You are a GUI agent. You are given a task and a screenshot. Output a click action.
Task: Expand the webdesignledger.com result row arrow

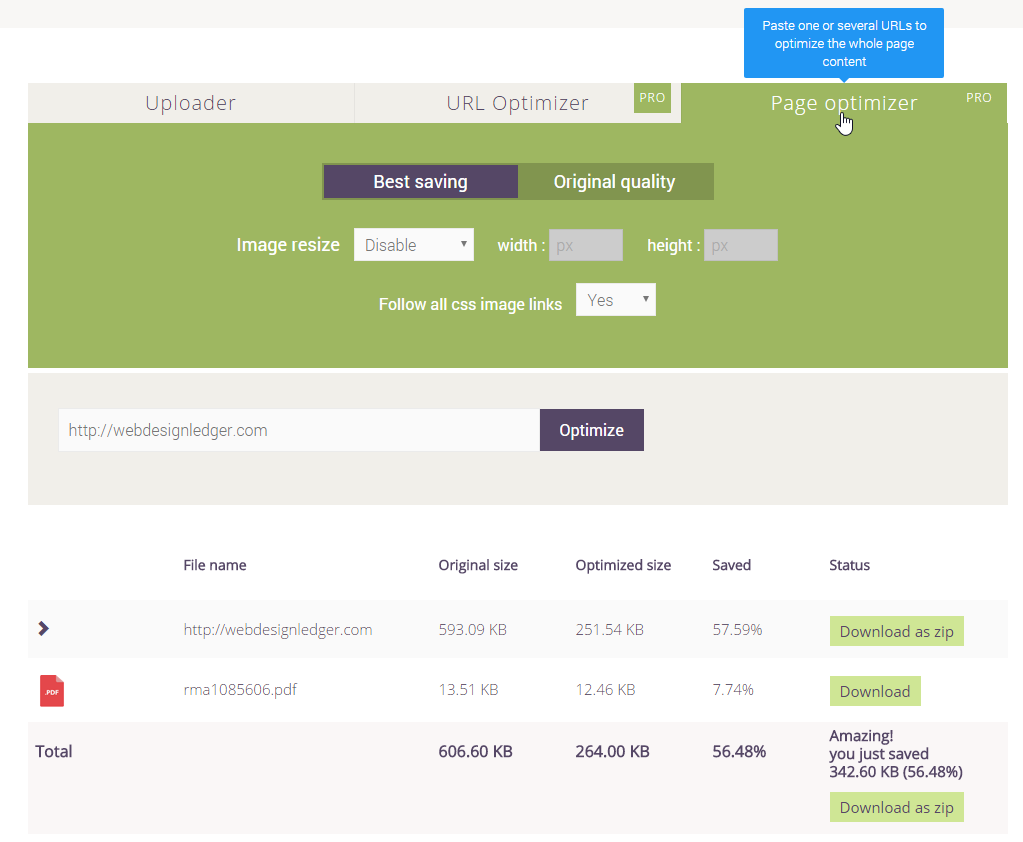(43, 628)
